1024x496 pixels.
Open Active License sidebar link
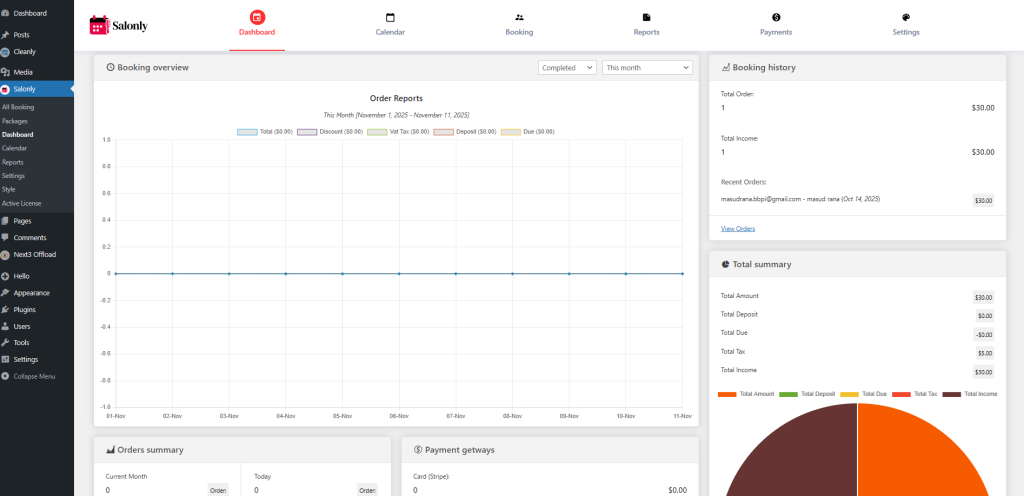(x=22, y=203)
